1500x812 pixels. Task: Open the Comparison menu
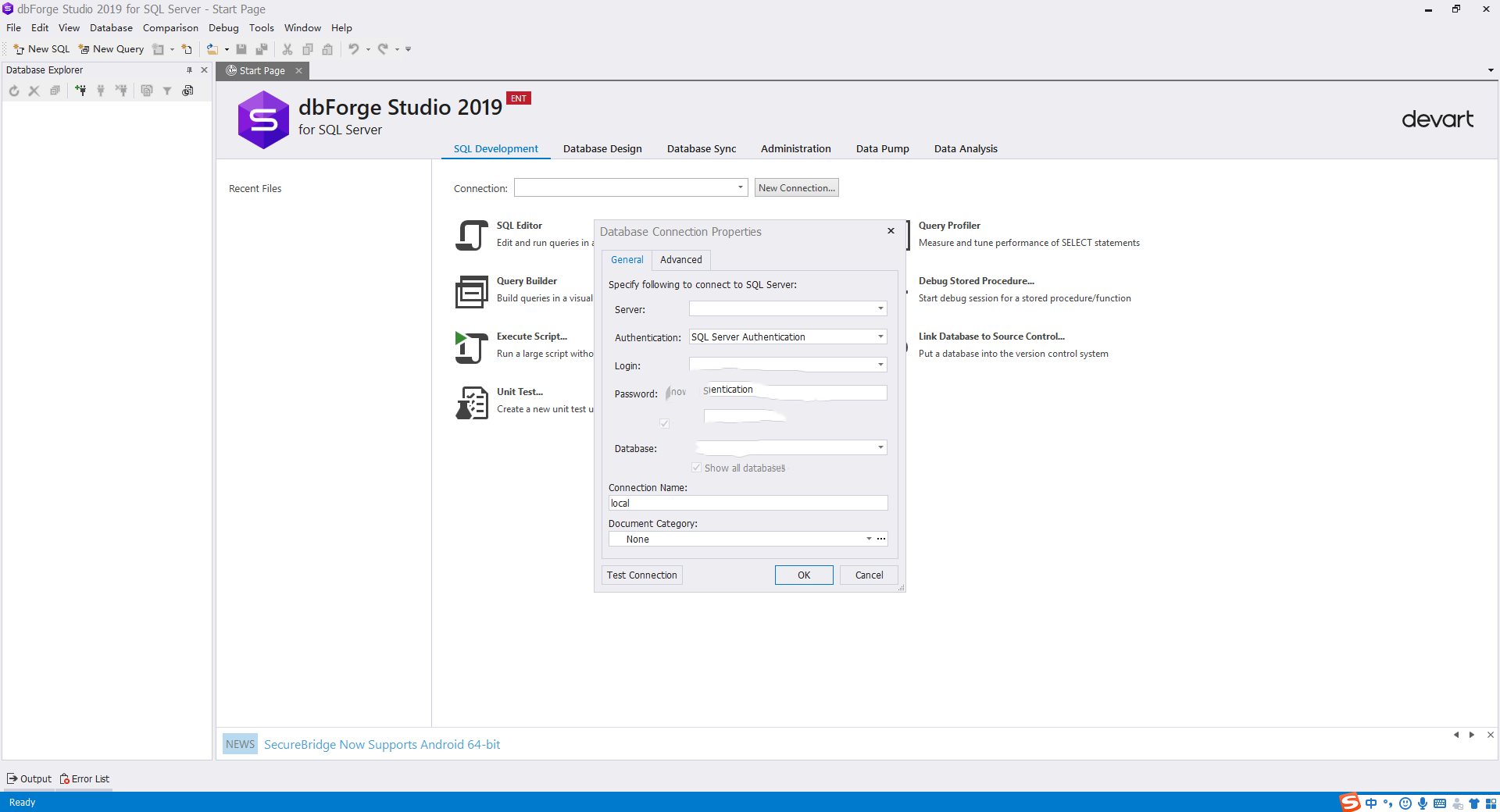point(170,28)
